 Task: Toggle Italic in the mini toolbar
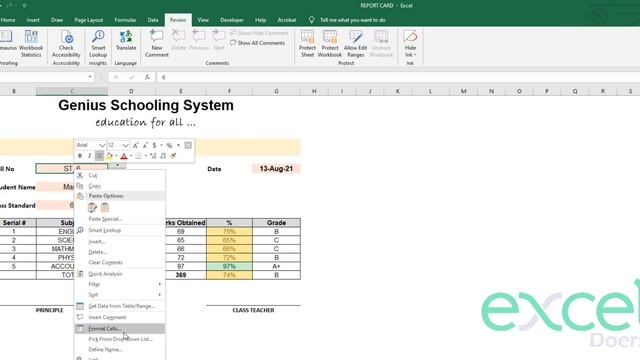click(x=89, y=156)
